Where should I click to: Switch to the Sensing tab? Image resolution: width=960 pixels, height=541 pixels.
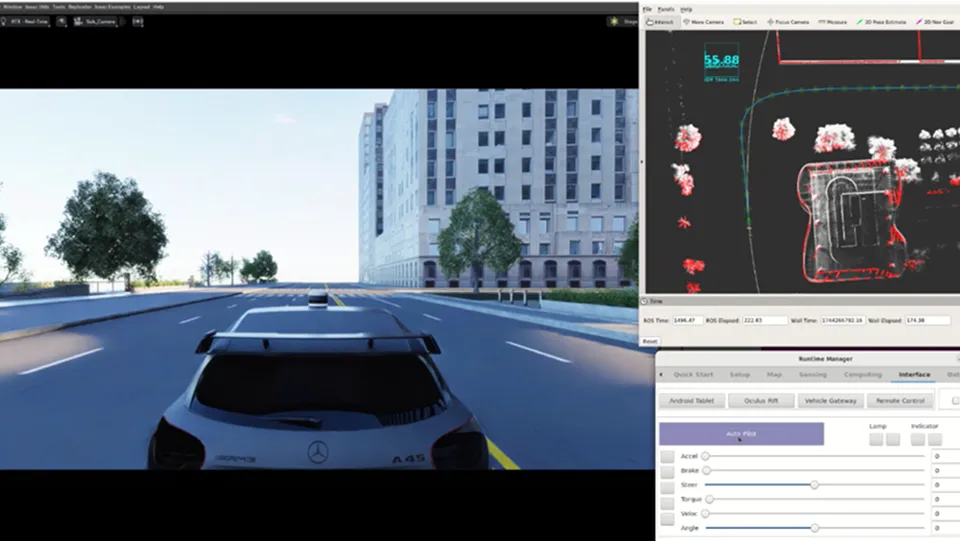(812, 375)
